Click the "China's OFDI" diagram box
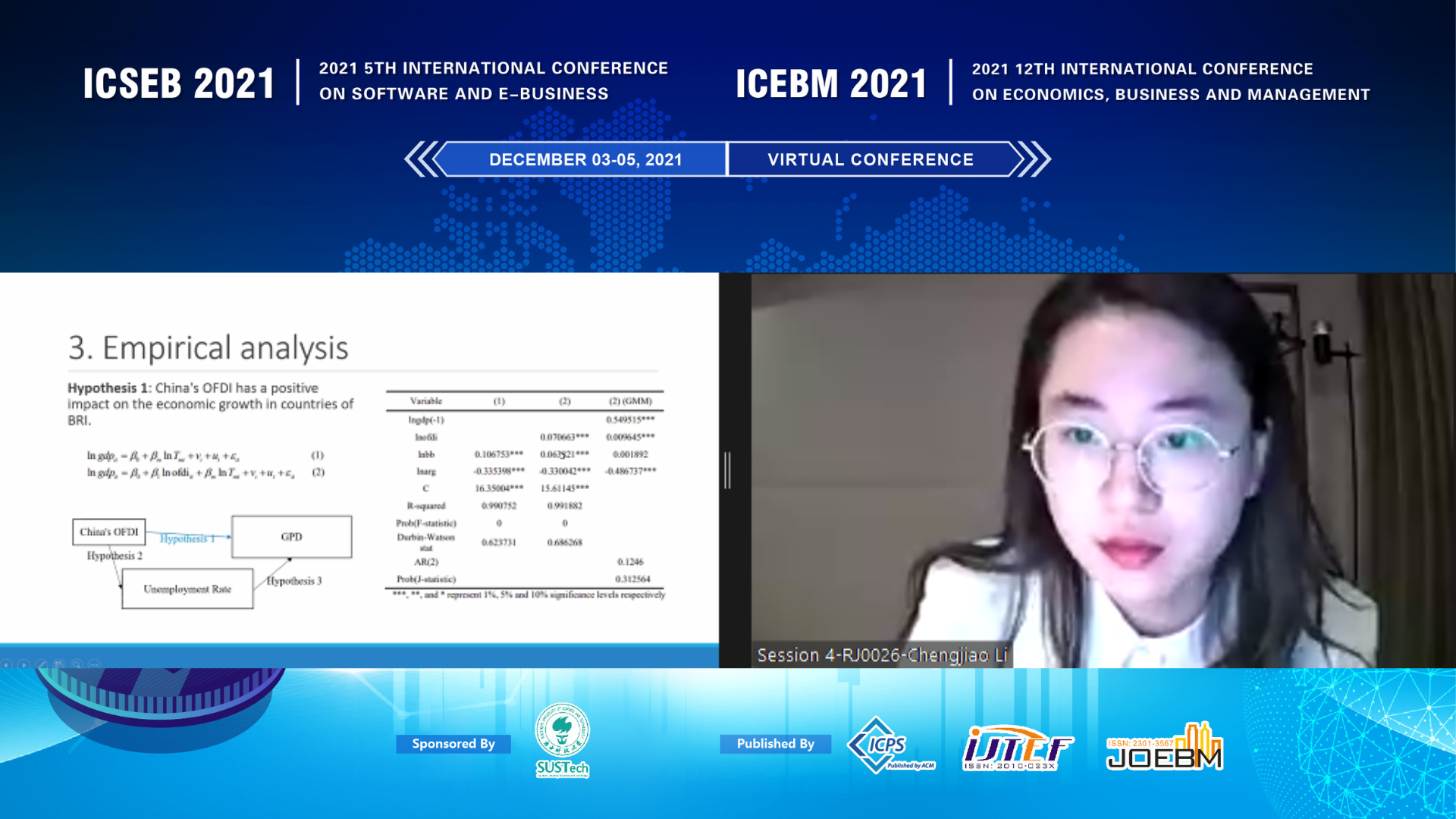1456x819 pixels. coord(109,532)
